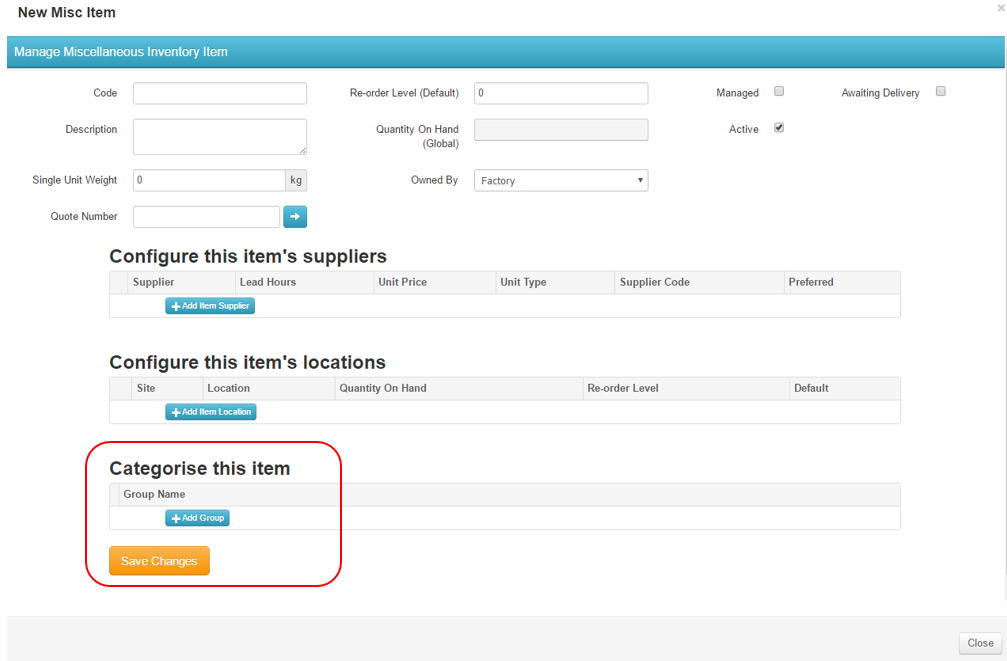This screenshot has height=661, width=1007.
Task: Enable the Awaiting Delivery checkbox
Action: coord(941,91)
